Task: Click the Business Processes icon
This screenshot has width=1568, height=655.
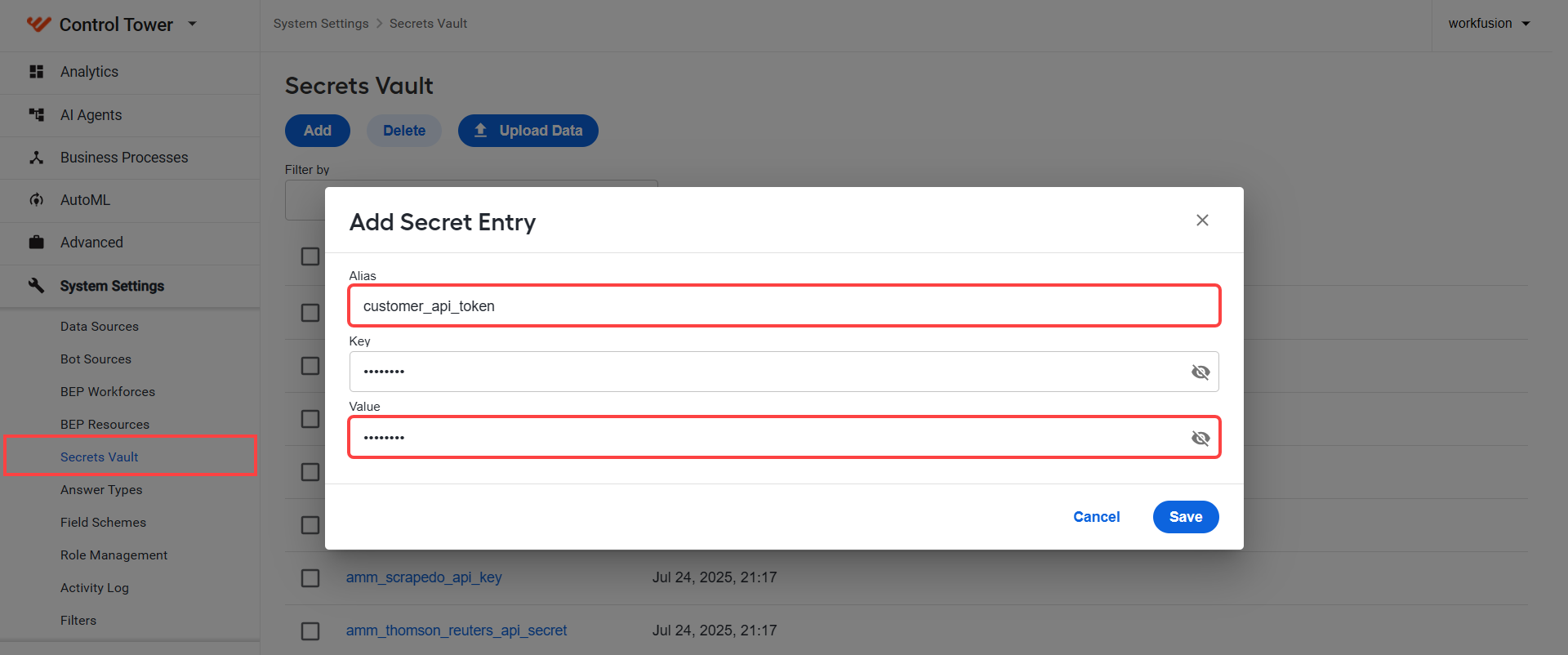Action: (36, 158)
